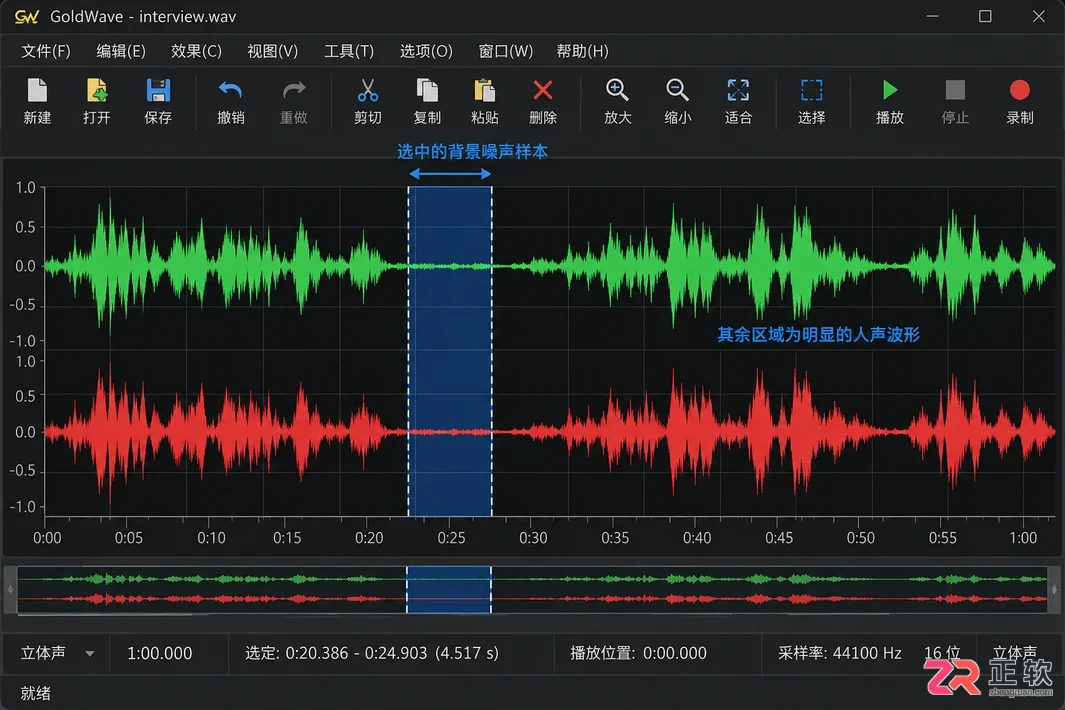
Task: Click the 采样率: 44100 Hz readout
Action: coord(840,654)
